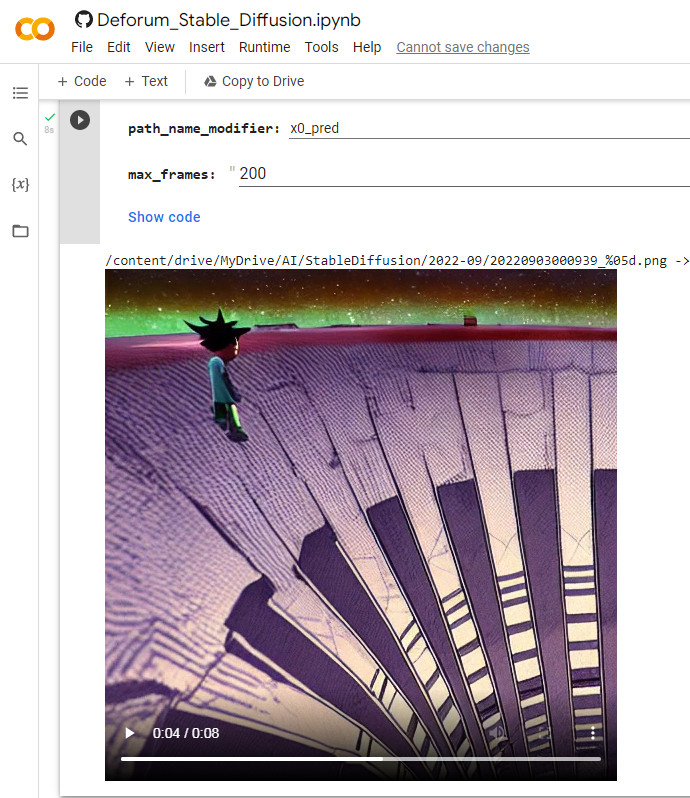Image resolution: width=690 pixels, height=798 pixels.
Task: Open the Insert menu
Action: 207,47
